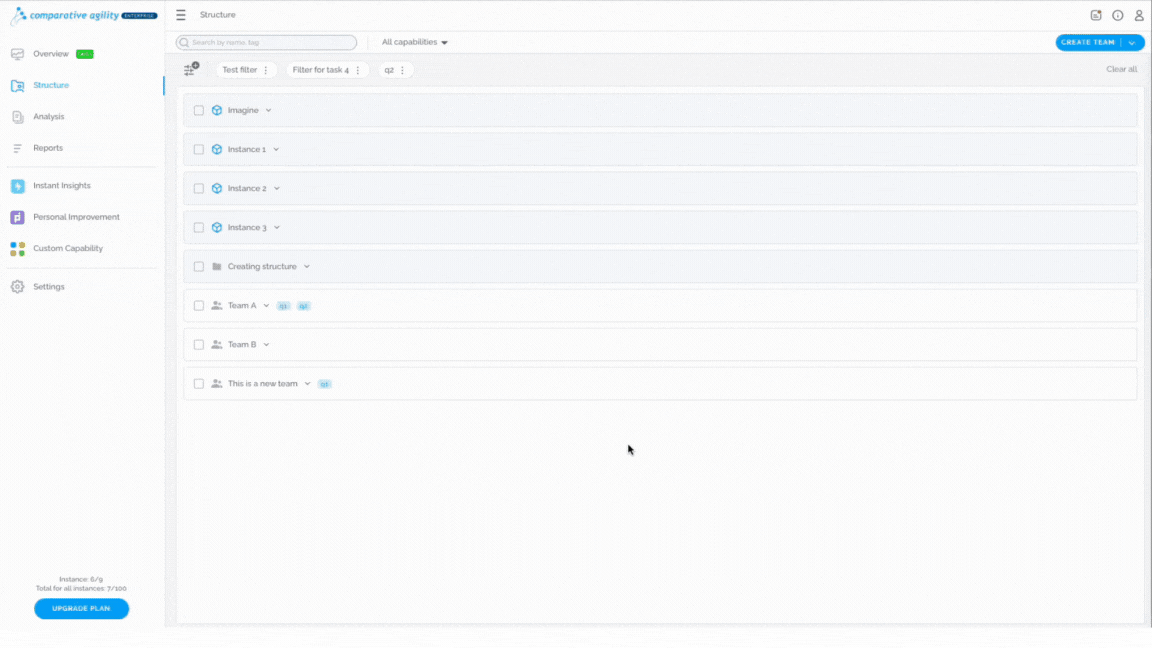Click the cube icon beside Imagine
The width and height of the screenshot is (1152, 648).
[217, 110]
